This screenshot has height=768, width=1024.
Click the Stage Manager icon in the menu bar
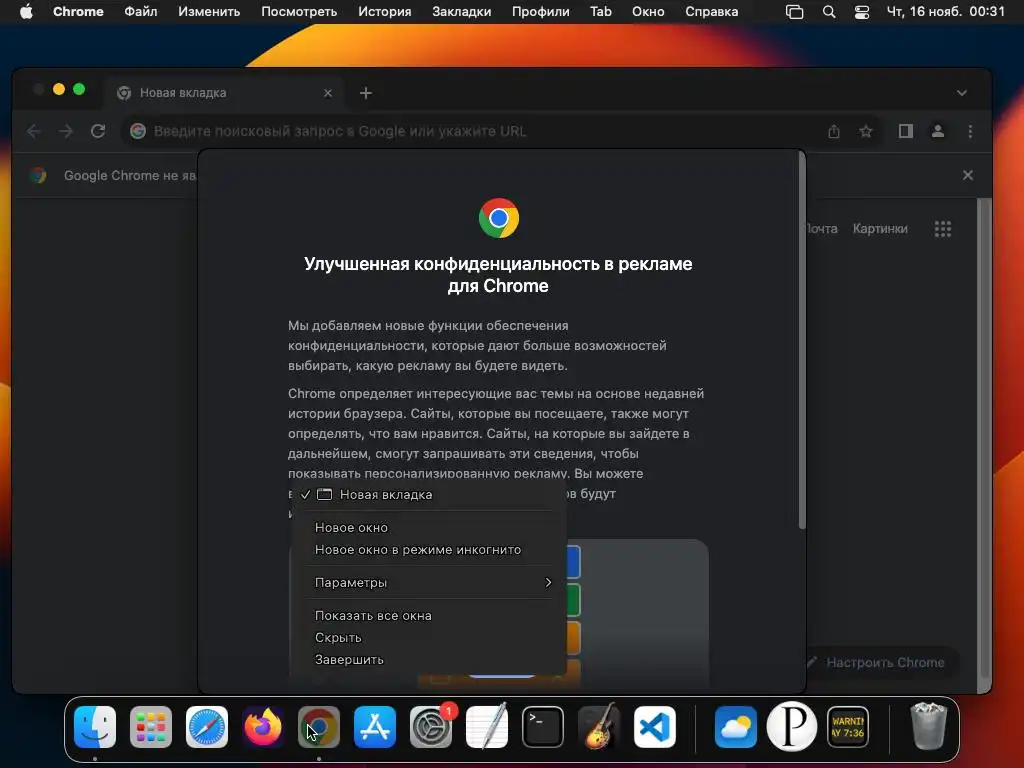point(794,12)
